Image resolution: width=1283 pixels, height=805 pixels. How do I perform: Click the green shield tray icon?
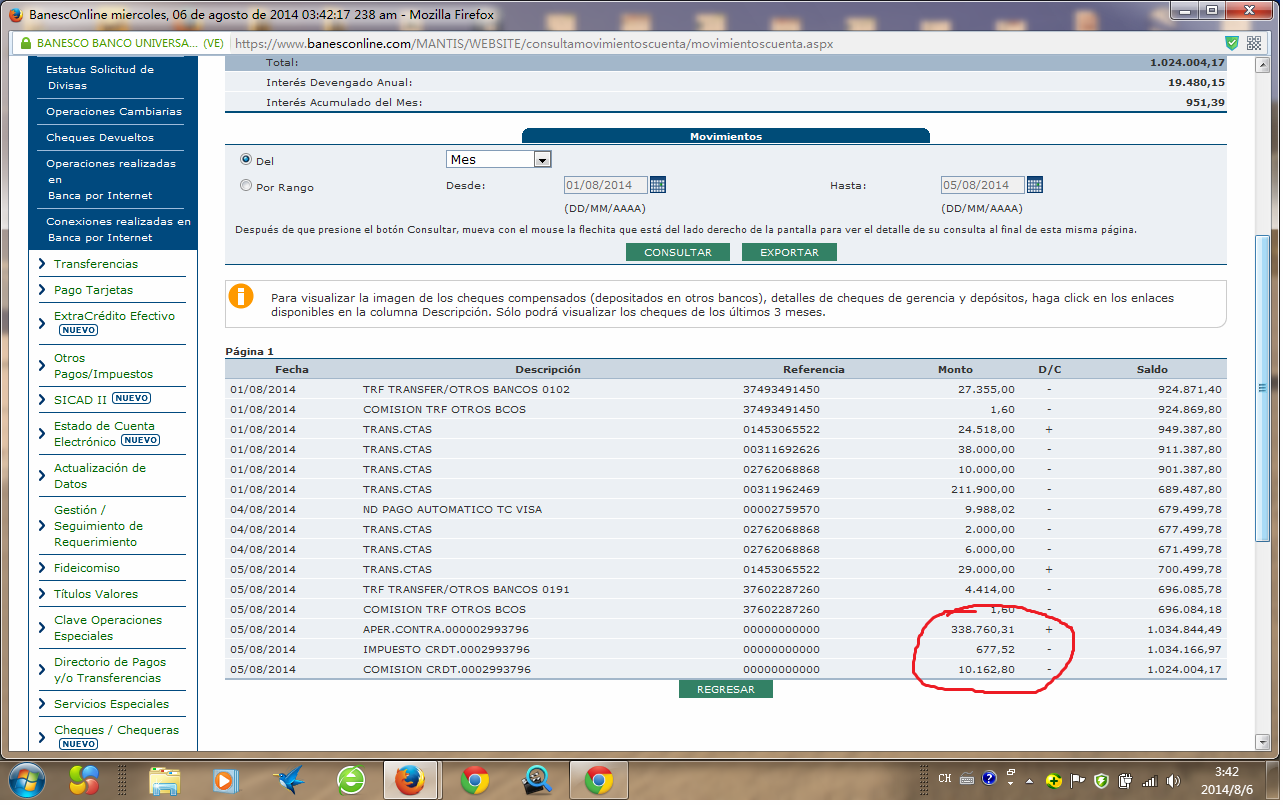(1101, 780)
